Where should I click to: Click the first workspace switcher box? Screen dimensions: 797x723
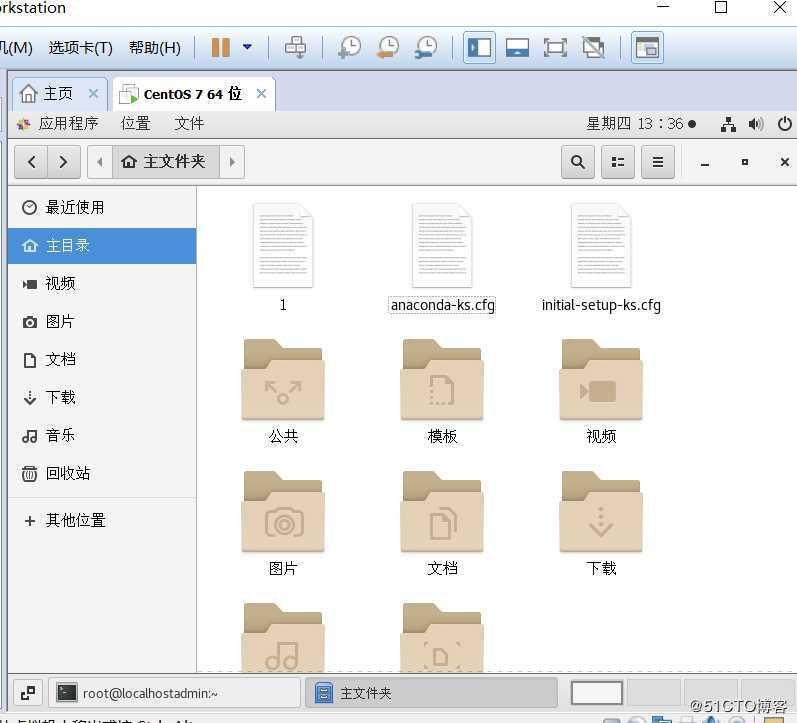pyautogui.click(x=597, y=693)
